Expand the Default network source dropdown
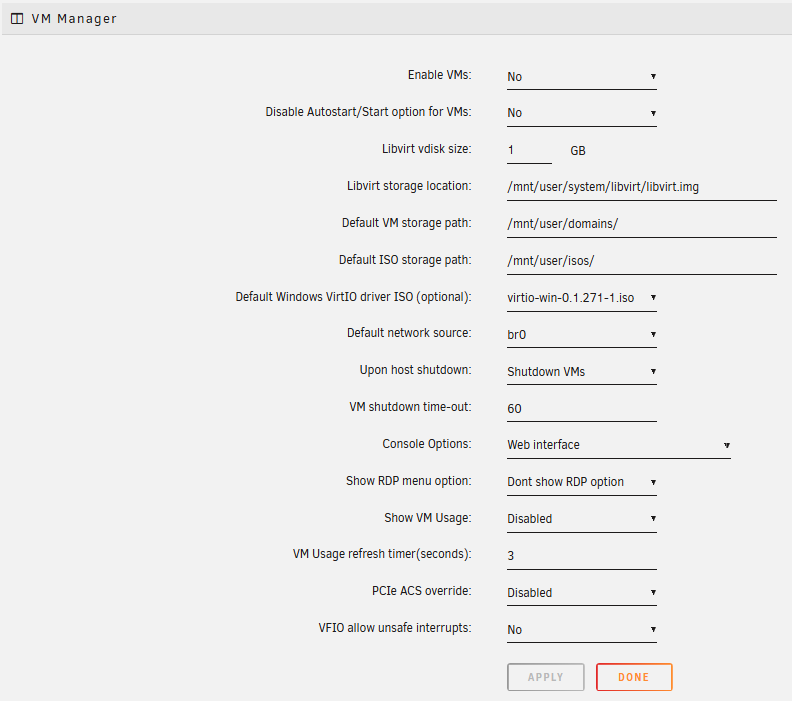The image size is (792, 701). pyautogui.click(x=581, y=334)
